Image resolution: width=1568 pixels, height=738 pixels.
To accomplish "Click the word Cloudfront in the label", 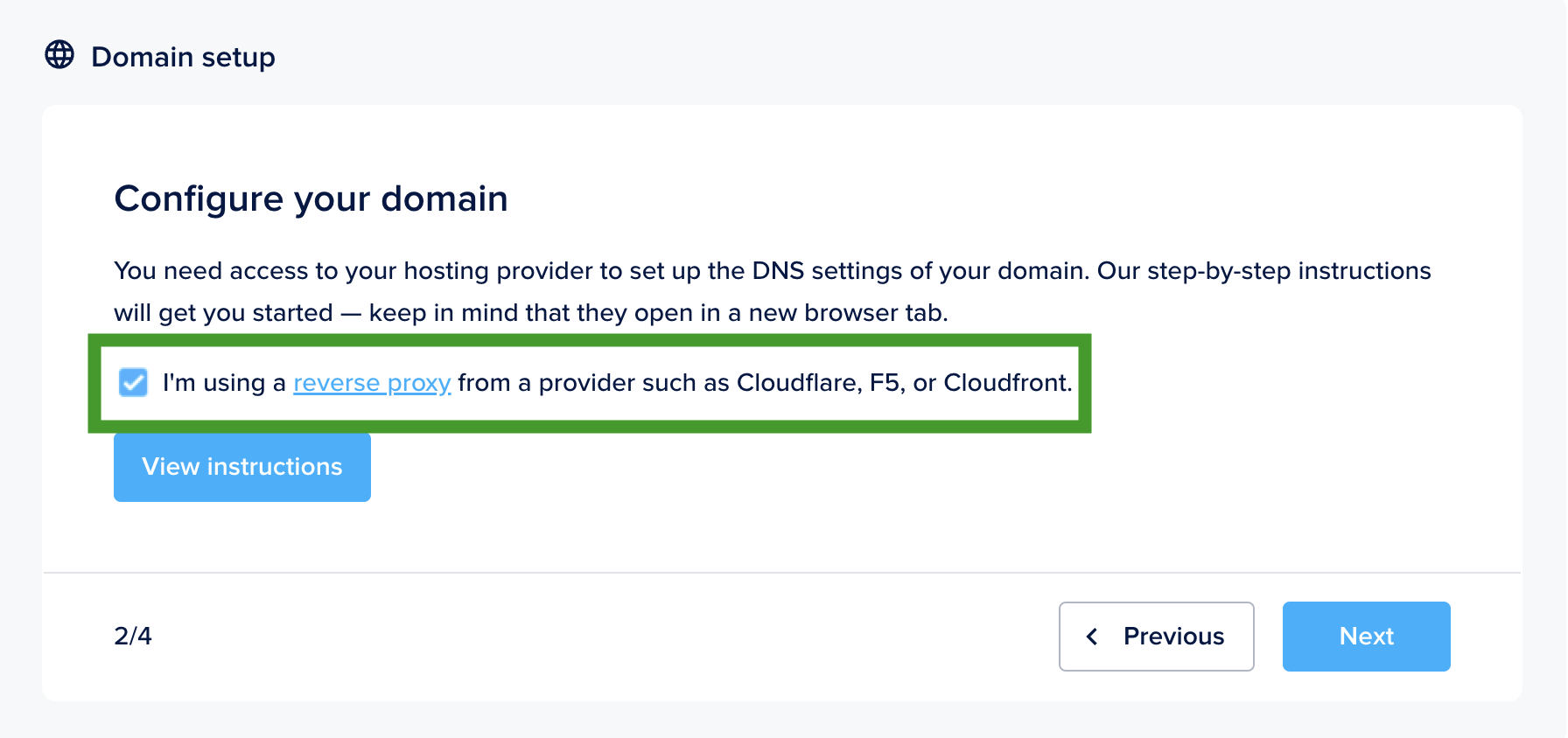I will [x=1006, y=383].
